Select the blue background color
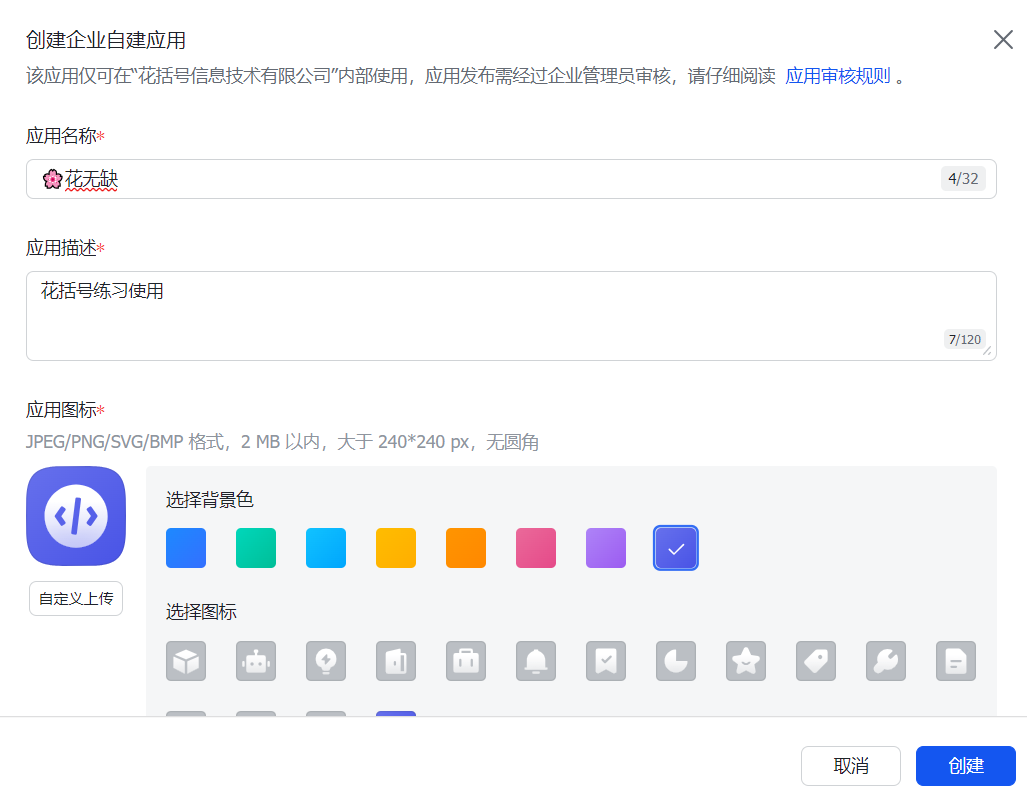The width and height of the screenshot is (1027, 802). (x=186, y=548)
